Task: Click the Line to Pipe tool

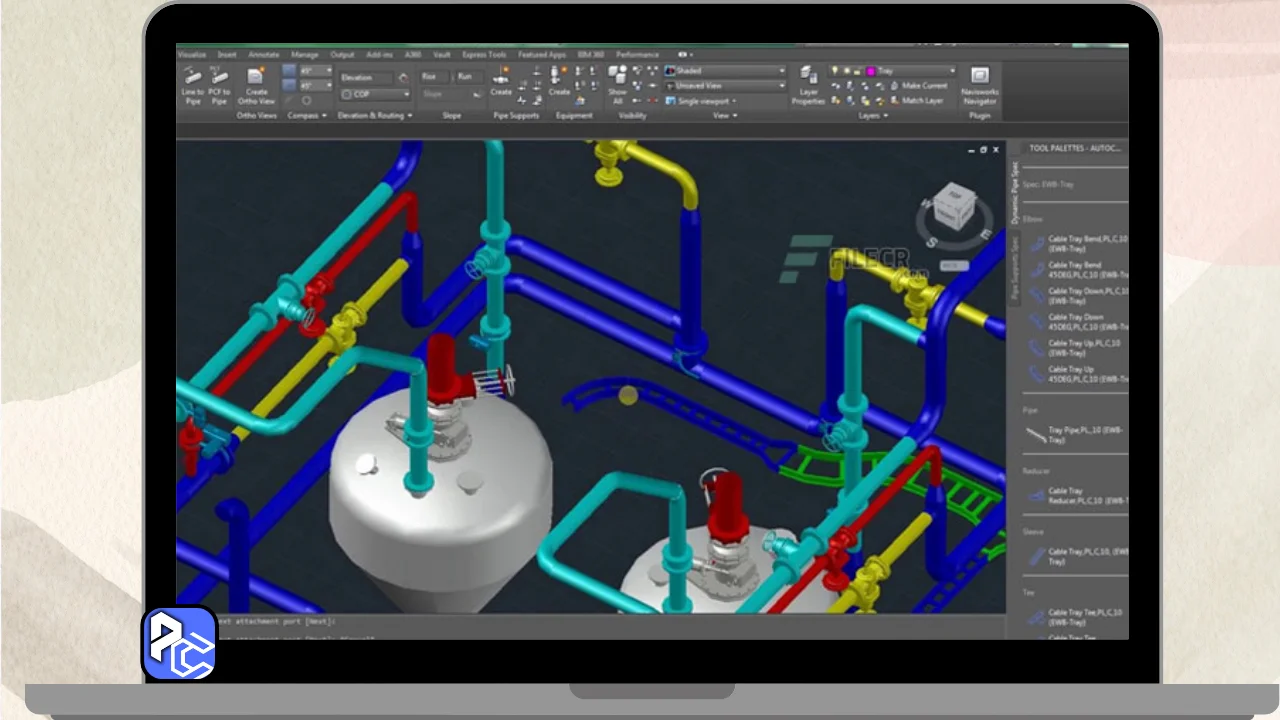Action: tap(192, 84)
